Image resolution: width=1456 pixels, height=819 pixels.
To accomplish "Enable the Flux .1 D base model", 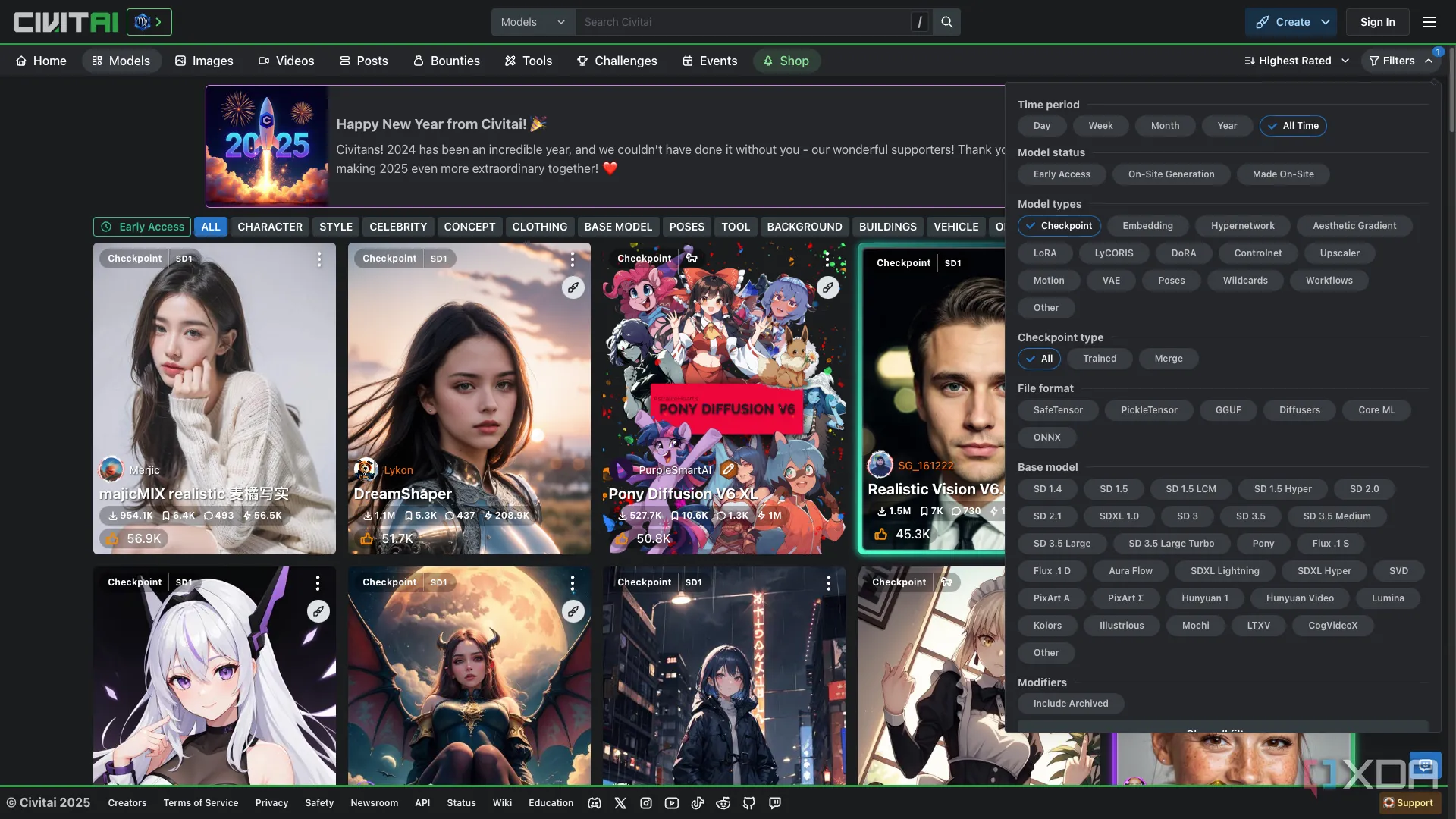I will pos(1052,571).
